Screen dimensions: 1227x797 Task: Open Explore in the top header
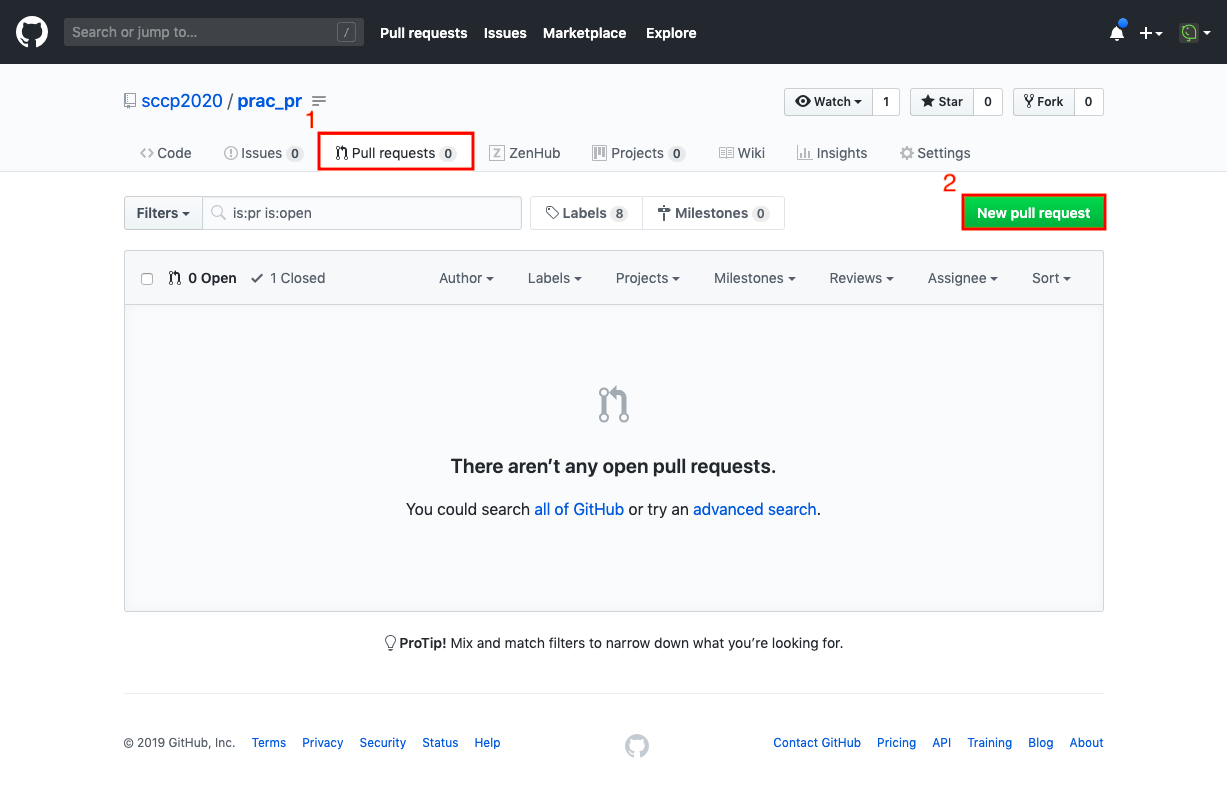(671, 33)
